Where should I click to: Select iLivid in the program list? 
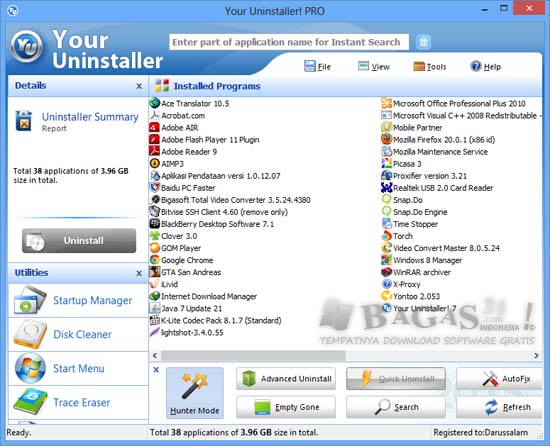pos(164,284)
